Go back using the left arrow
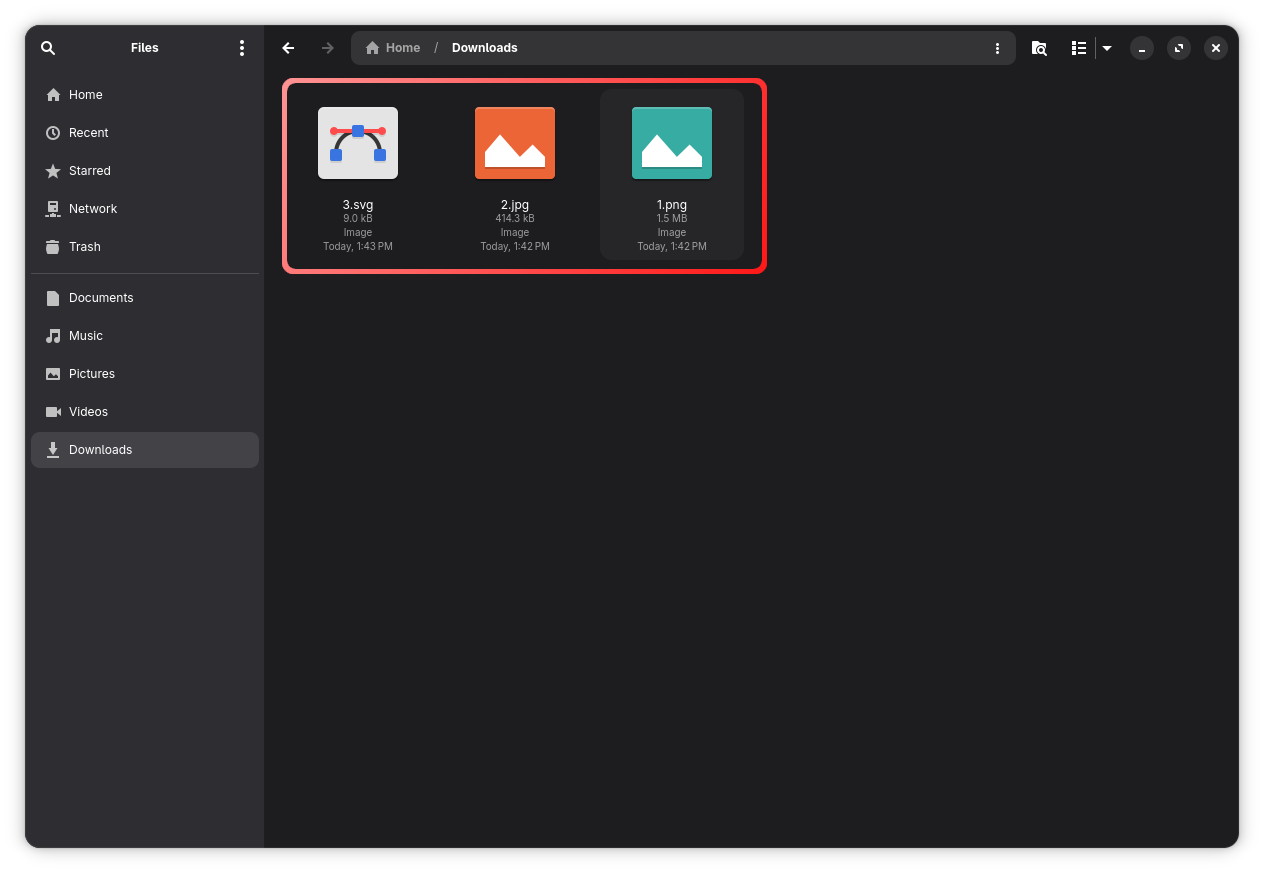Image resolution: width=1264 pixels, height=873 pixels. [288, 48]
